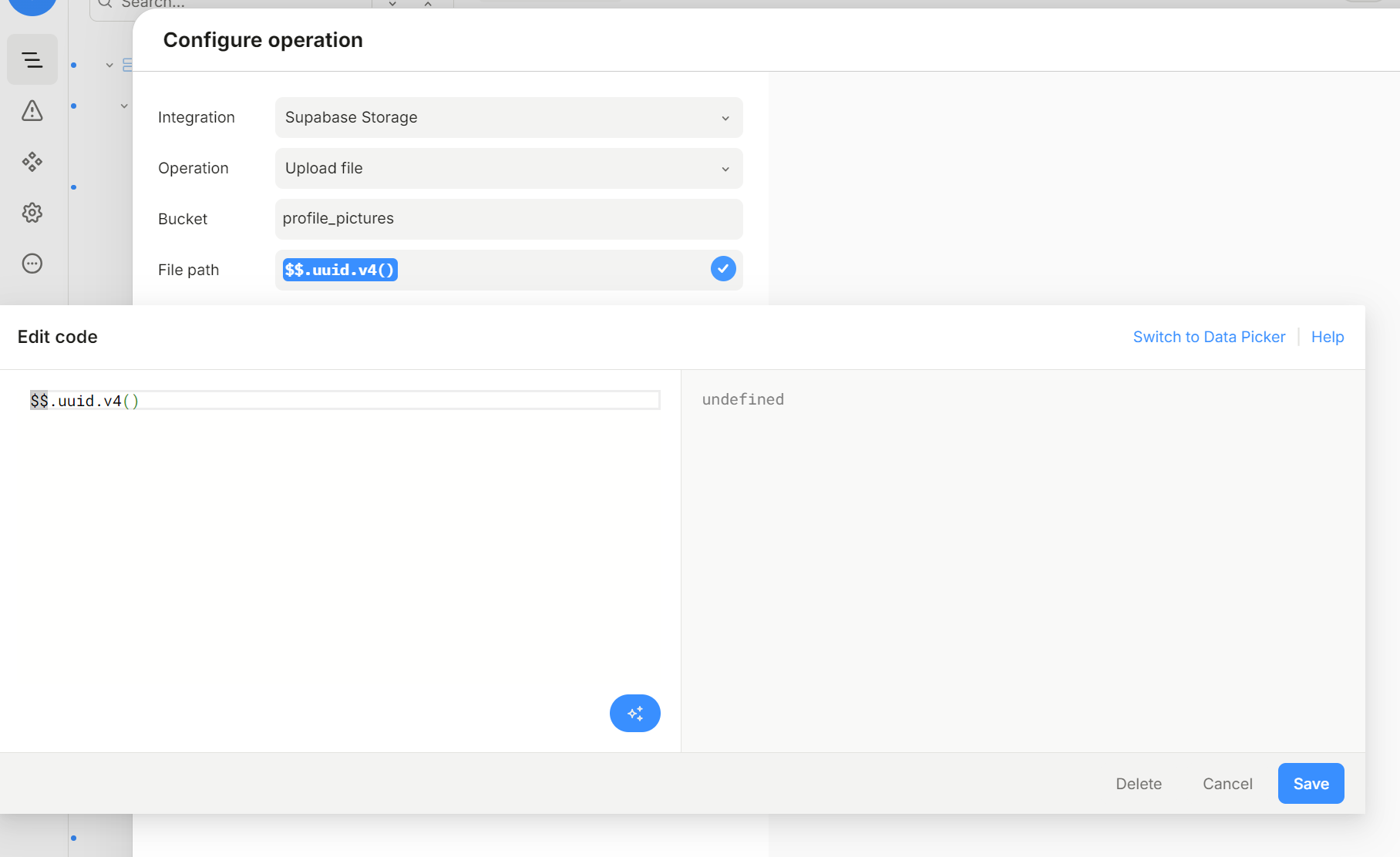Open the Help link in code editor
The width and height of the screenshot is (1400, 857).
click(x=1327, y=337)
